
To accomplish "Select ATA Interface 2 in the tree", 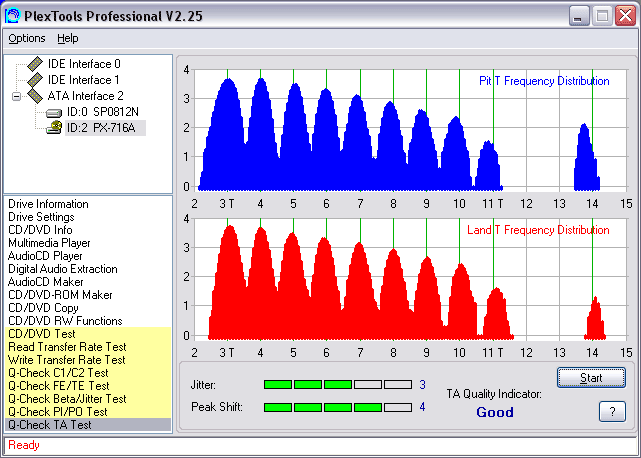I will coord(85,96).
